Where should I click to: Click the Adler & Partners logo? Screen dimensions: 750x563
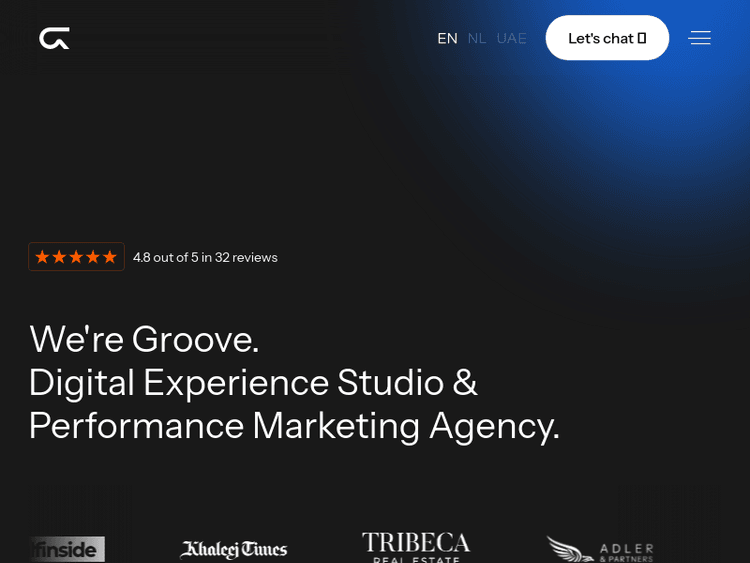(600, 550)
